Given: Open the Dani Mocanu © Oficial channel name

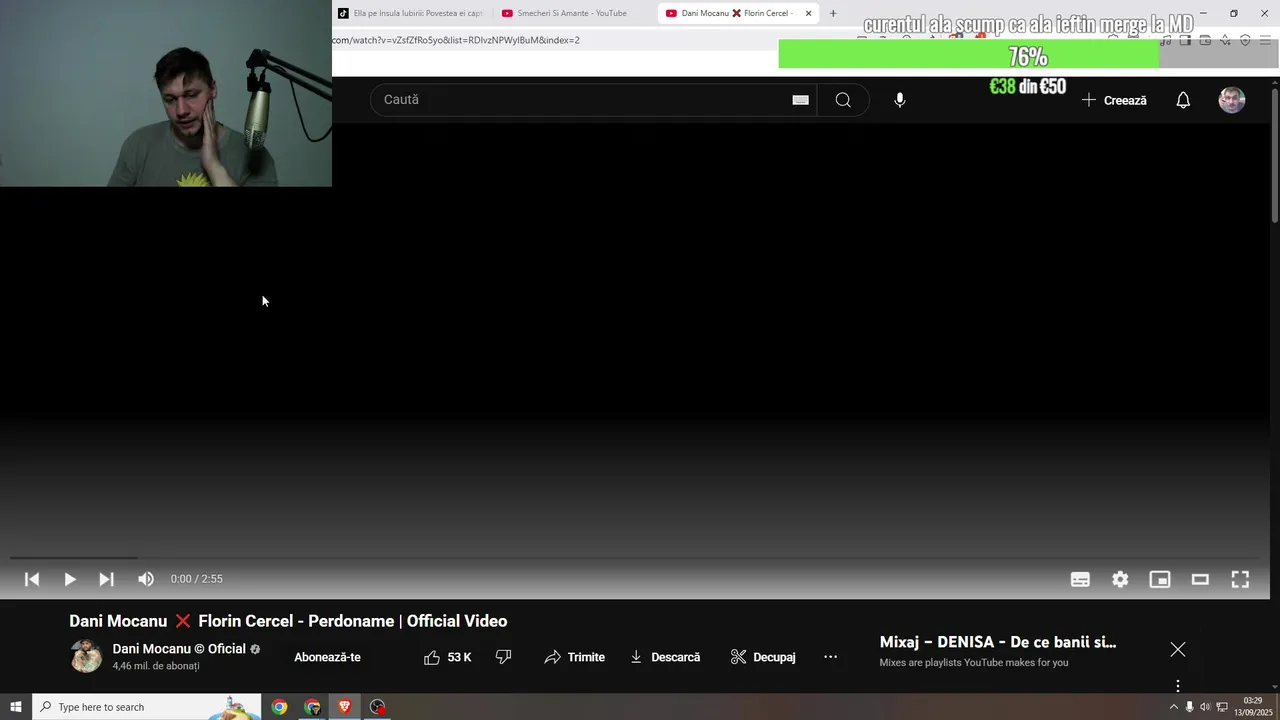Looking at the screenshot, I should pyautogui.click(x=179, y=649).
